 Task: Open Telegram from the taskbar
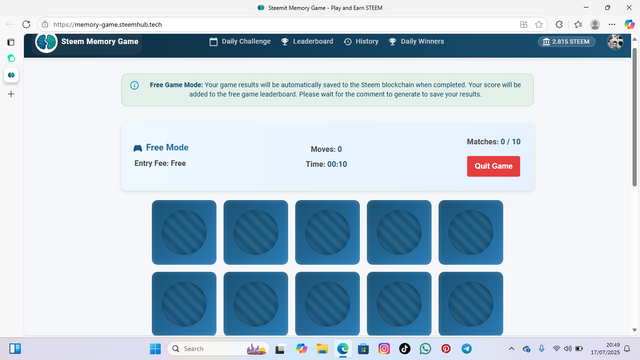click(467, 349)
